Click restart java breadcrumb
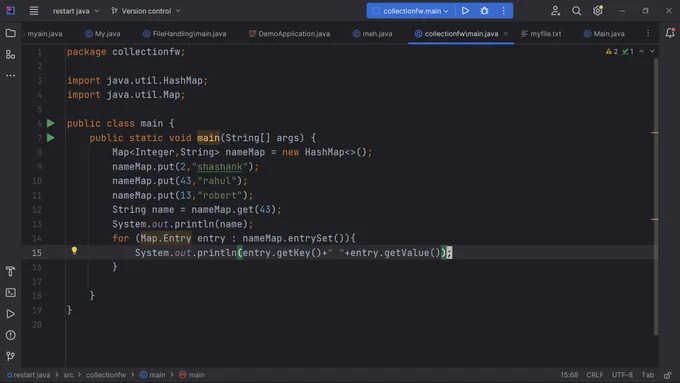680x383 pixels. [x=28, y=375]
